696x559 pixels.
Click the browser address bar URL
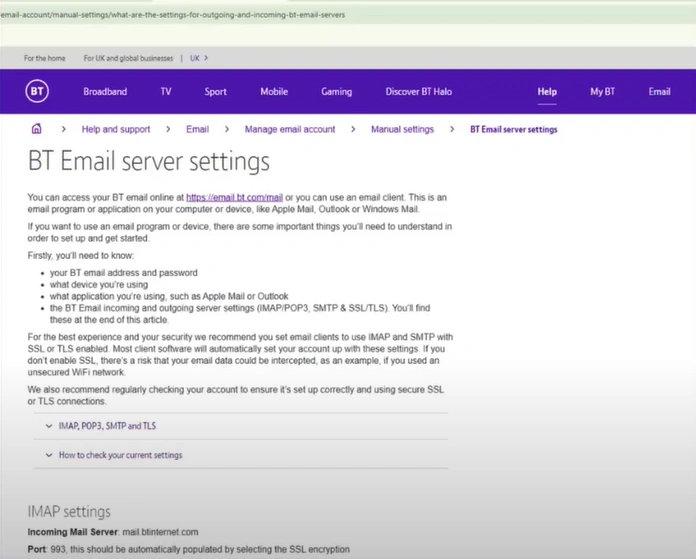[173, 15]
